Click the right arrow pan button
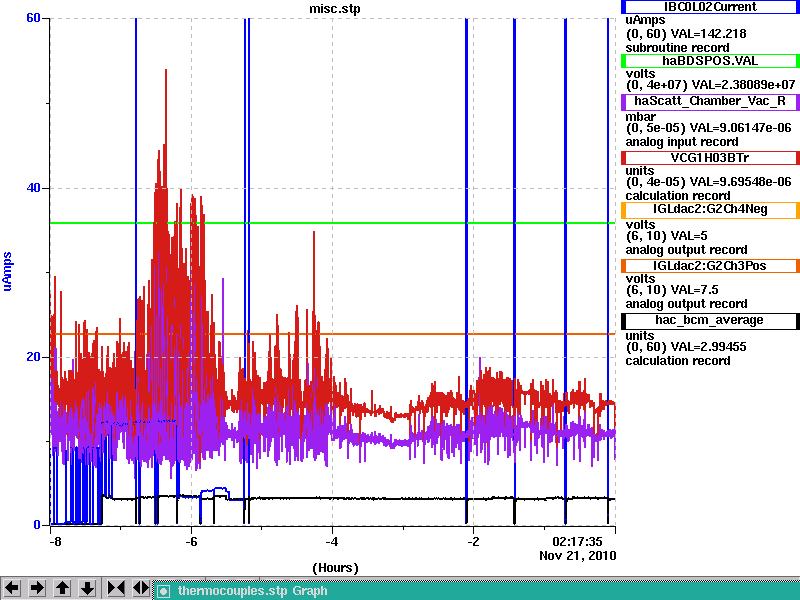 [x=37, y=588]
